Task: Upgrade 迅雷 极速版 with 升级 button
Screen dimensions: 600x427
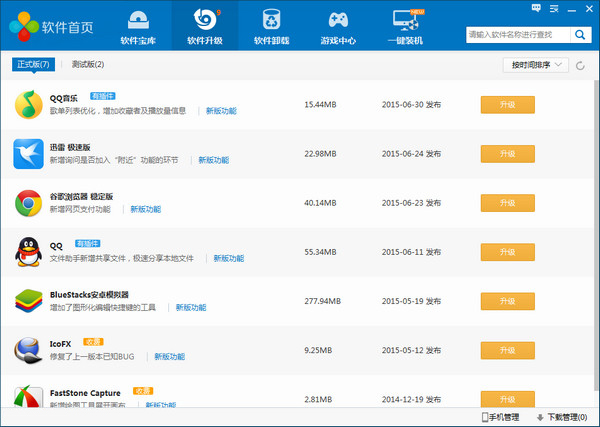Action: point(507,153)
